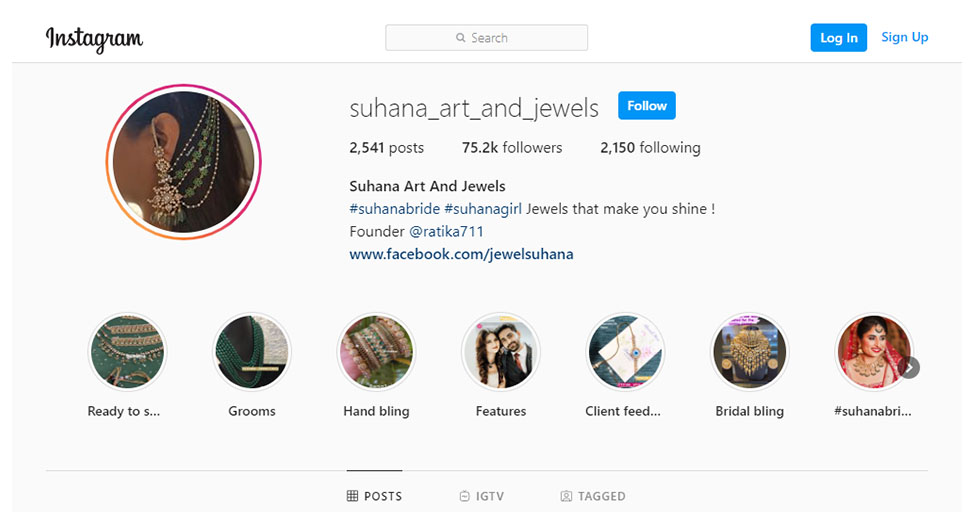Open the #suhanabri... highlight
Image resolution: width=973 pixels, height=527 pixels.
[874, 351]
